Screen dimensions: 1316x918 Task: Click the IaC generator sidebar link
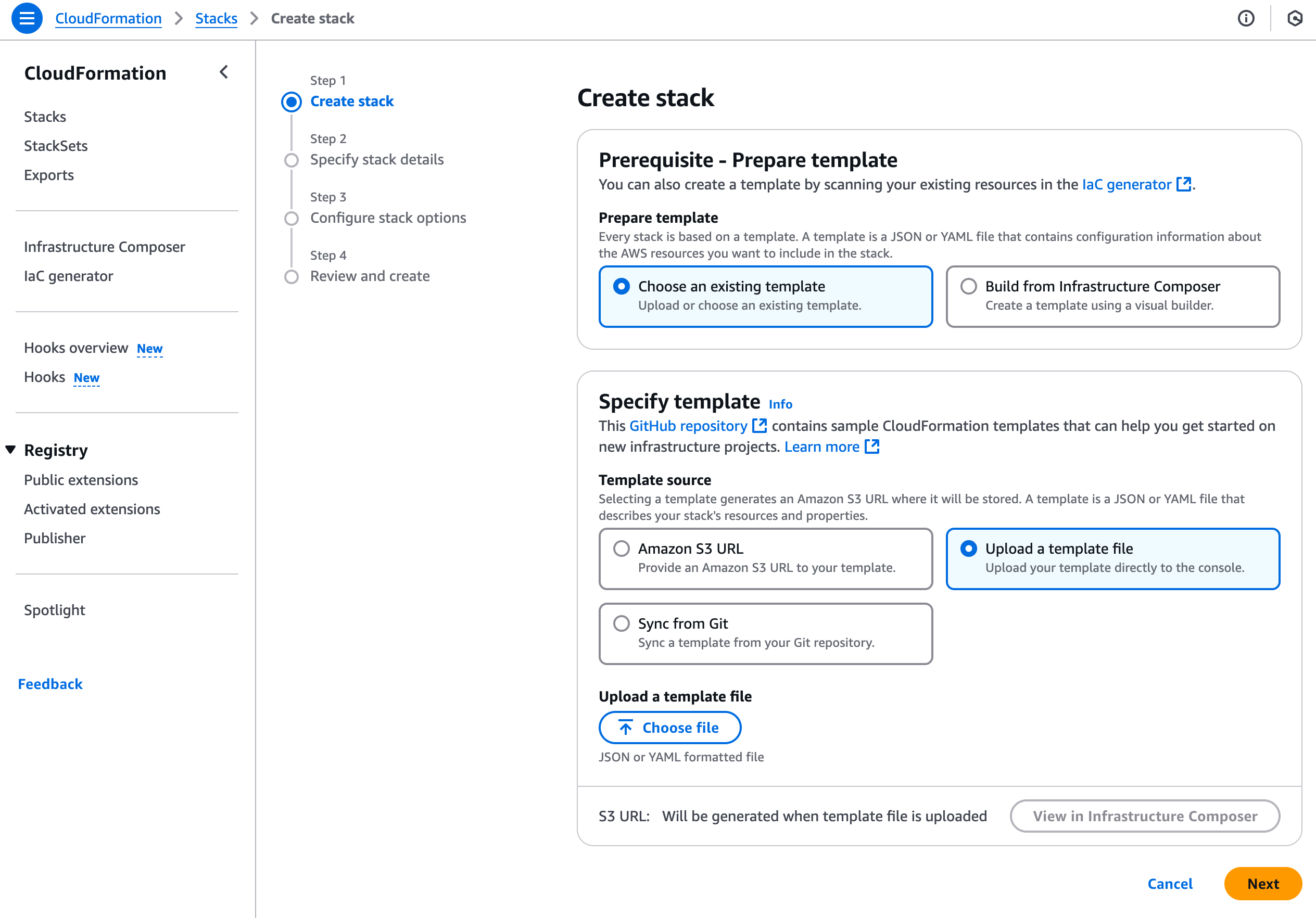pyautogui.click(x=68, y=276)
